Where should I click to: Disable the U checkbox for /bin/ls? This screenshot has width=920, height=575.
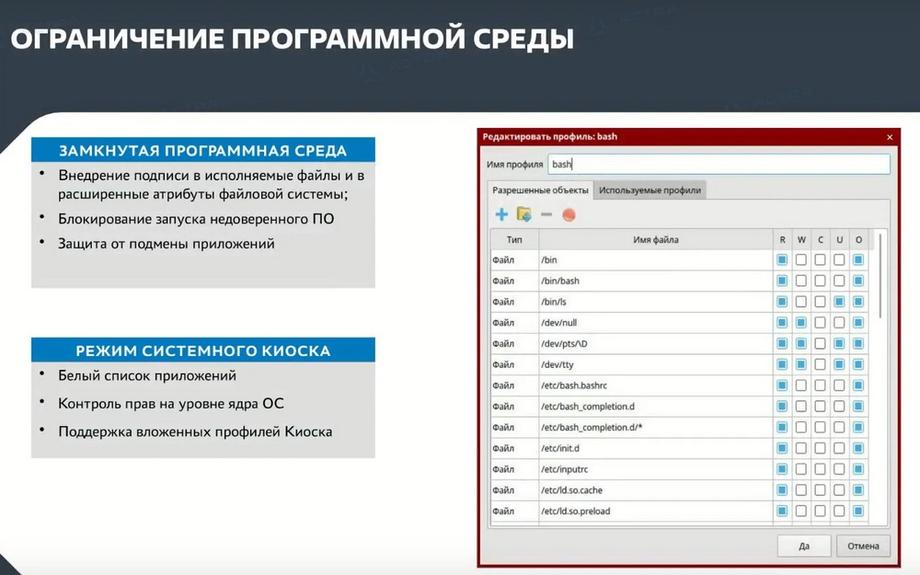point(839,302)
